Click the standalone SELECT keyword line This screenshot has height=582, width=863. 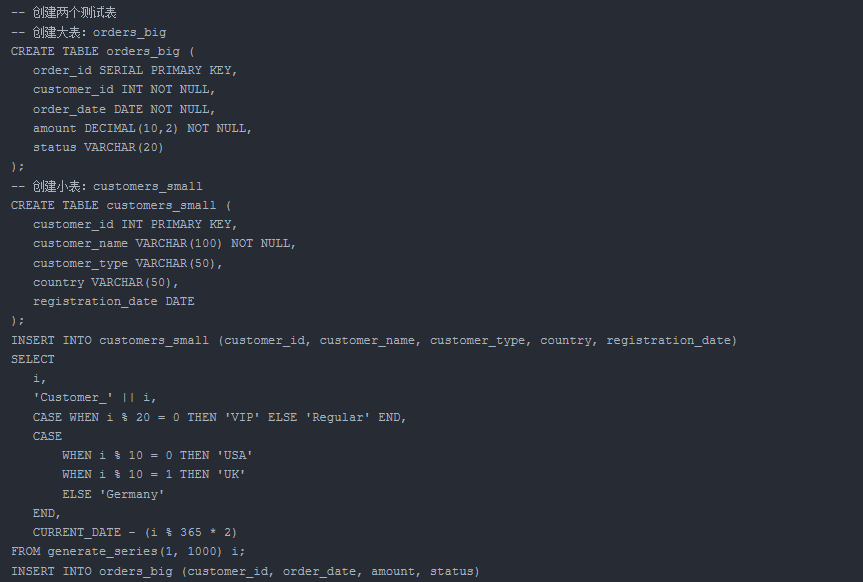point(33,359)
